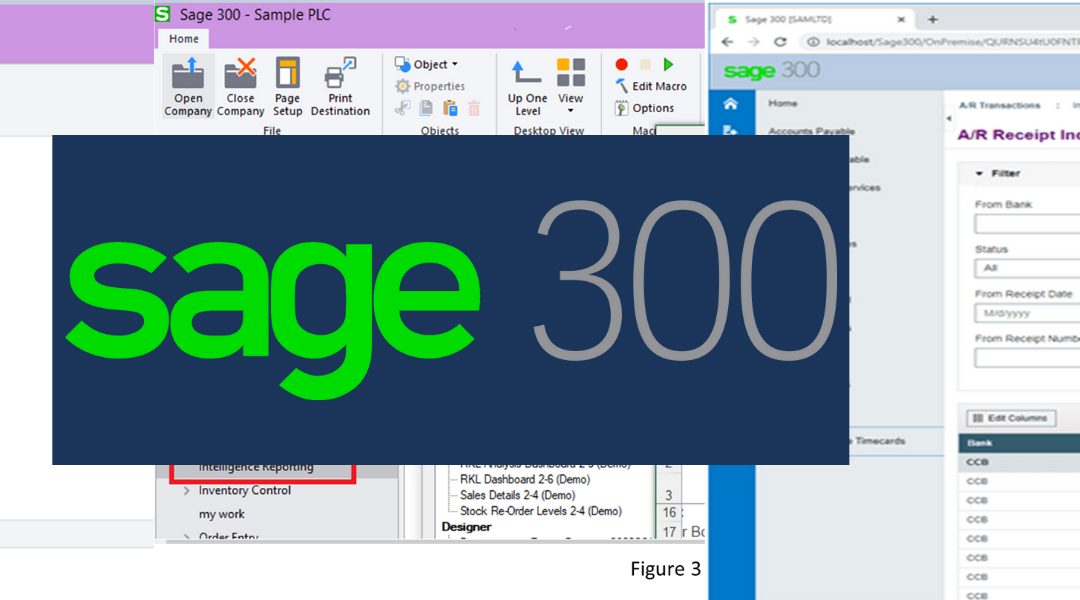Click the From Receipt Number field
Image resolution: width=1080 pixels, height=600 pixels.
click(1027, 358)
